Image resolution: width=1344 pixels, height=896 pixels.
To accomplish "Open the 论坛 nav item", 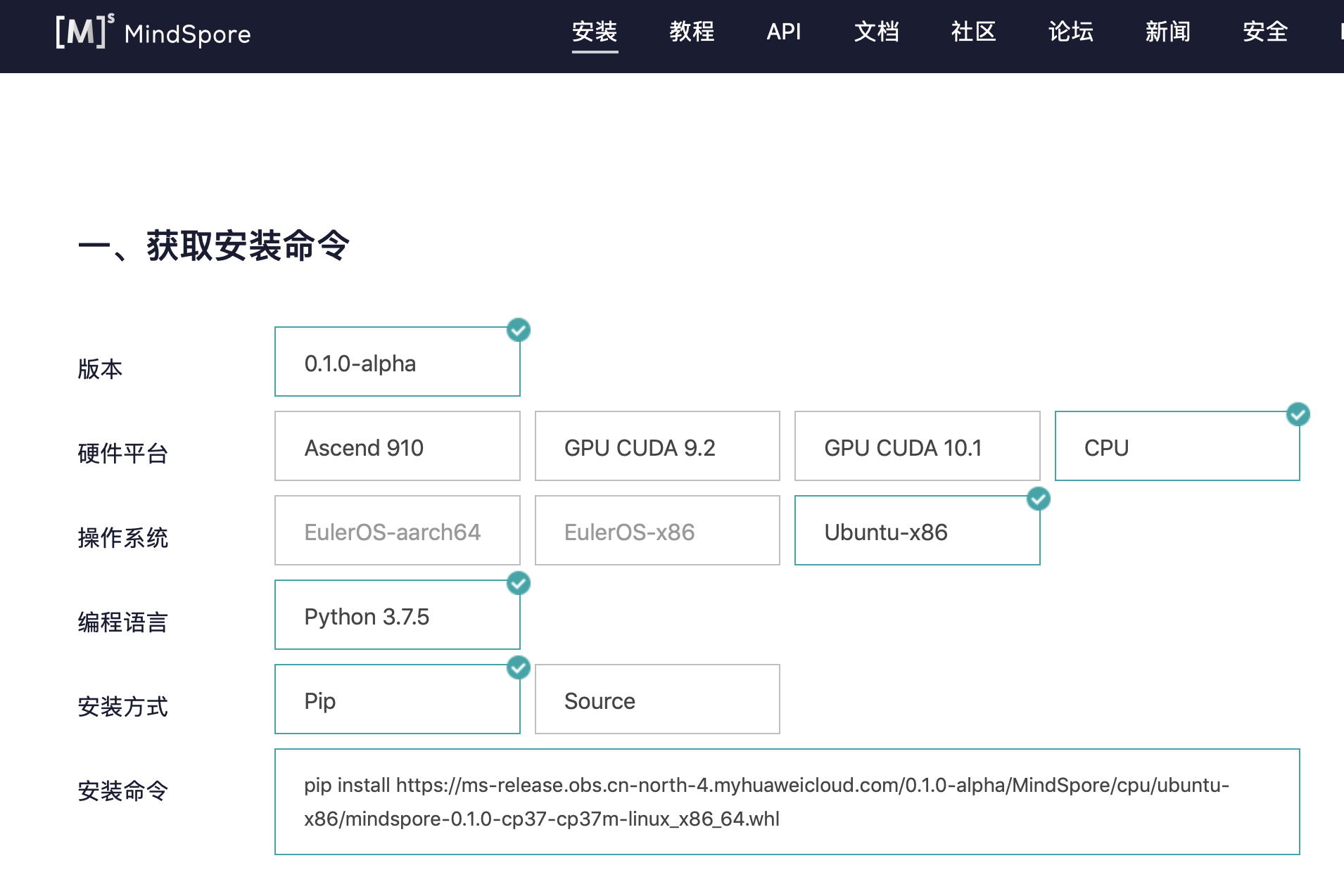I will point(1071,32).
